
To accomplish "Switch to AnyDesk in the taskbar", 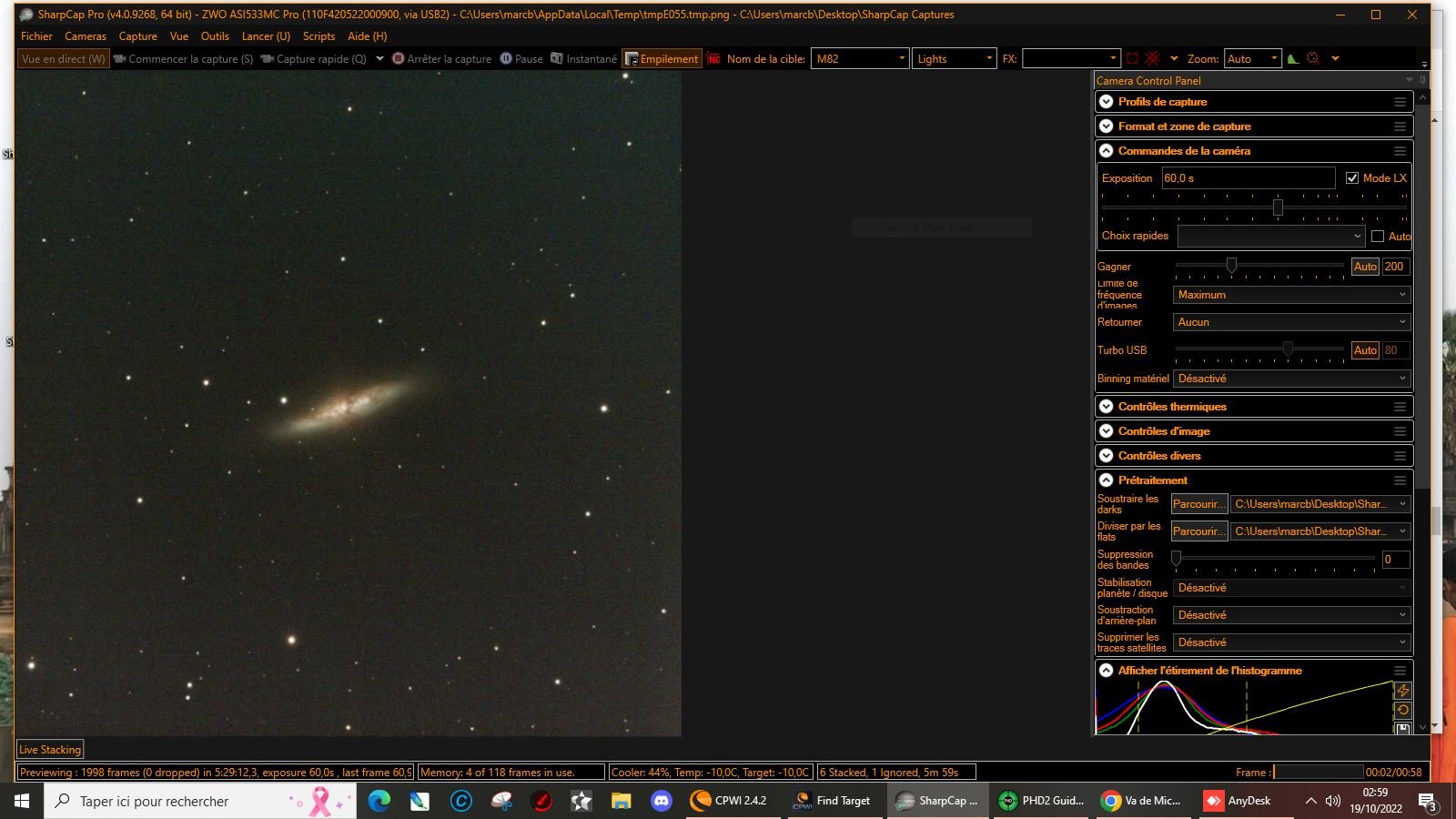I will (x=1238, y=801).
